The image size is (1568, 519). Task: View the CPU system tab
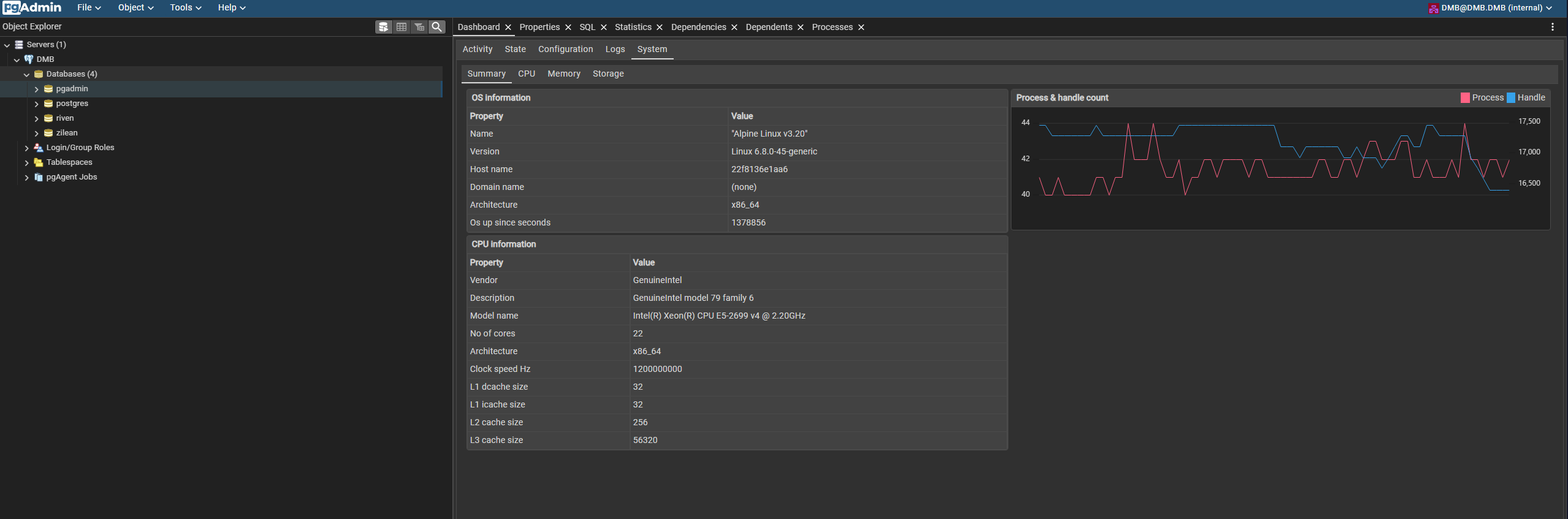pos(527,74)
